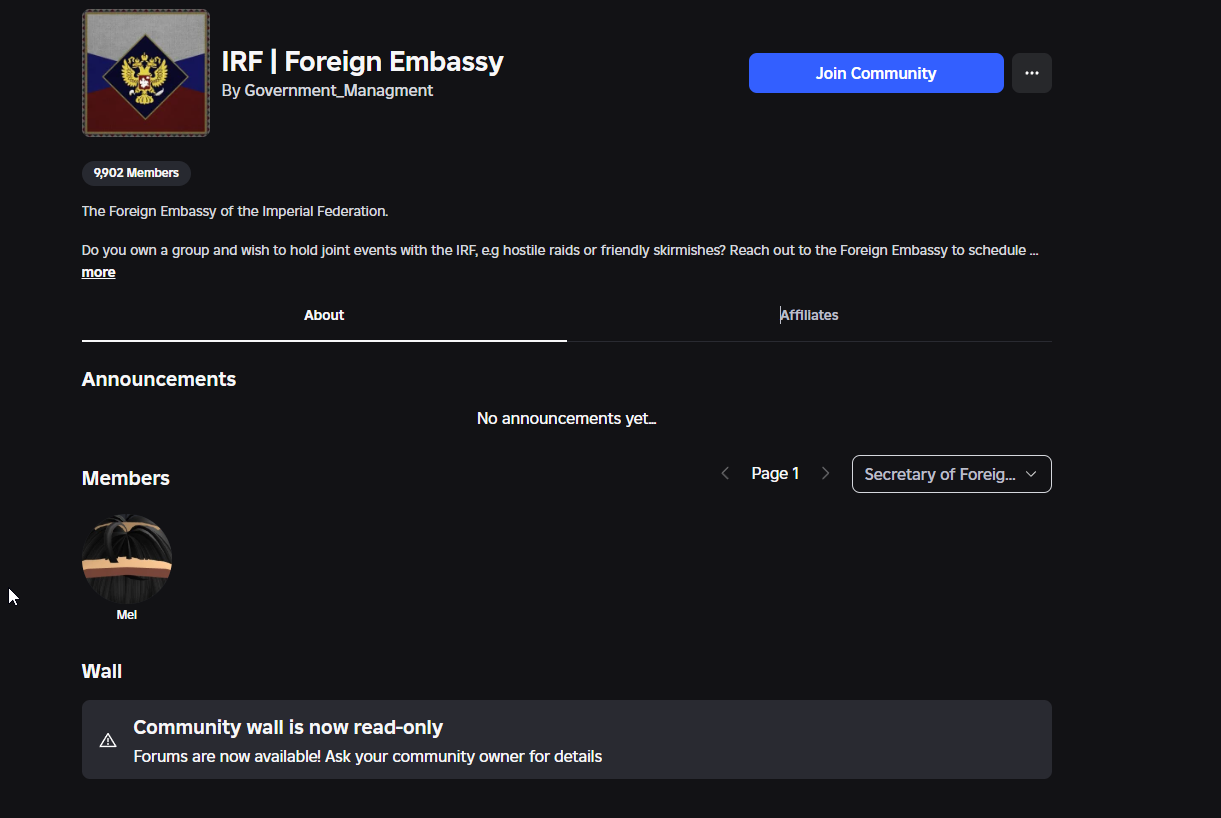
Task: Open the three-dot more options menu
Action: tap(1031, 73)
